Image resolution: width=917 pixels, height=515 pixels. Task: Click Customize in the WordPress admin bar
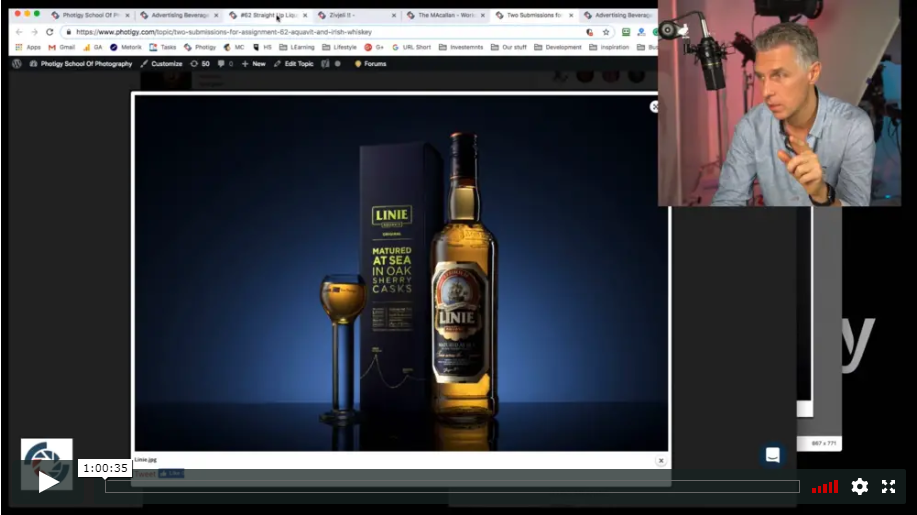pyautogui.click(x=161, y=64)
